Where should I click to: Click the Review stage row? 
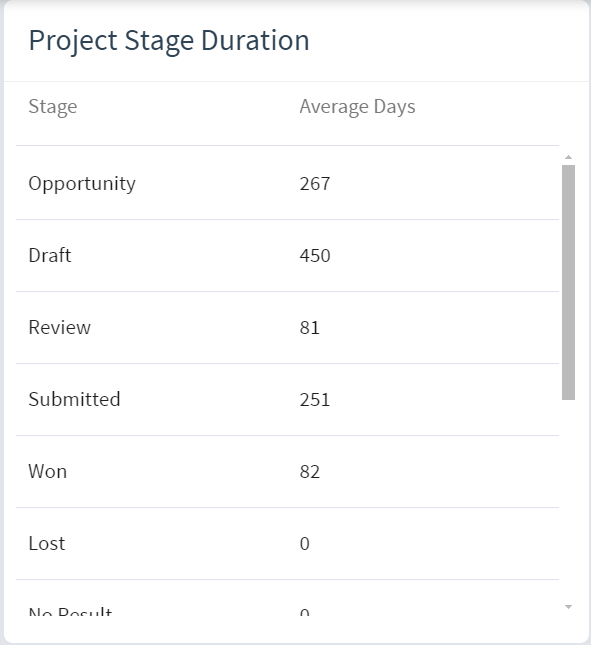pos(287,327)
